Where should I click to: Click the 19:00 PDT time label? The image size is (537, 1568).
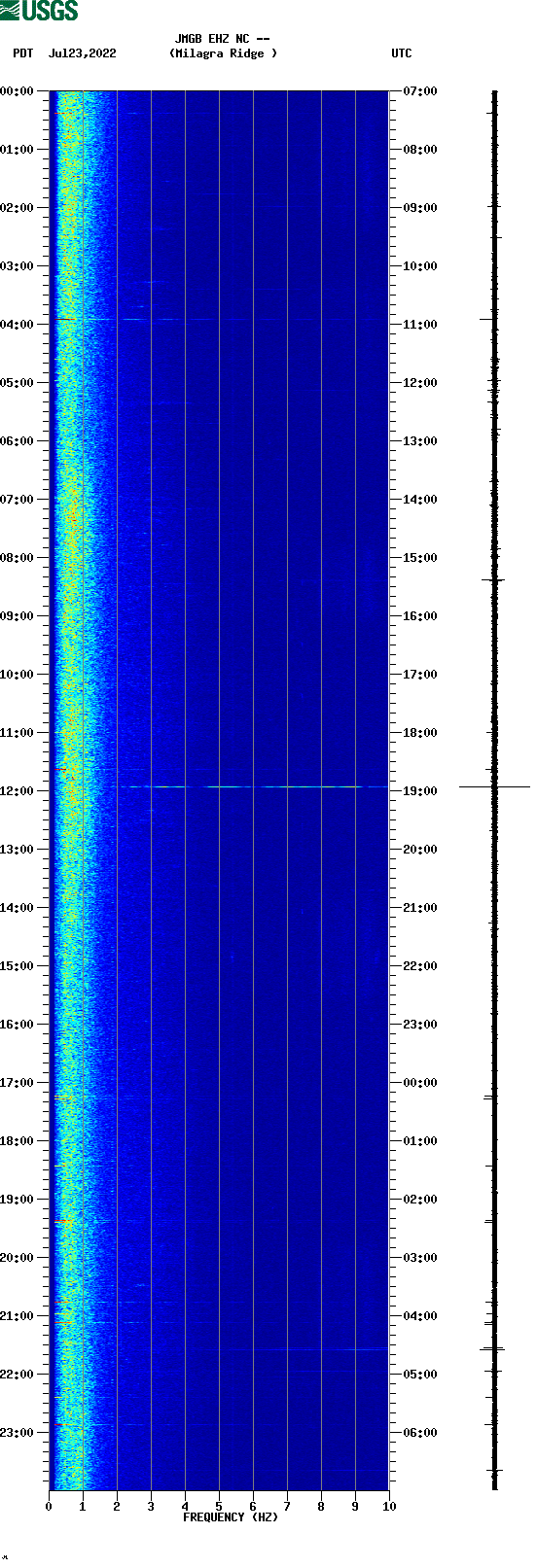pos(18,1200)
